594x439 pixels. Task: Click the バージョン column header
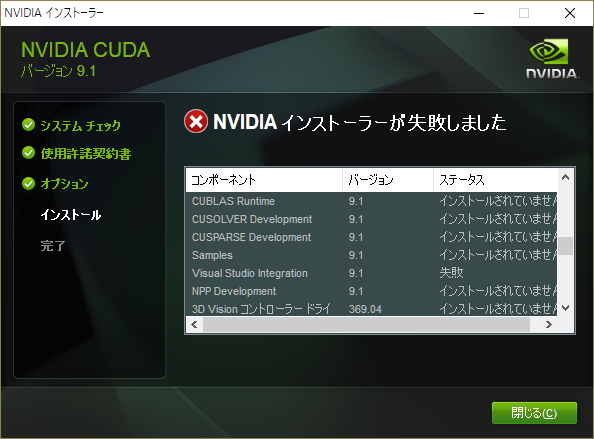click(x=388, y=180)
